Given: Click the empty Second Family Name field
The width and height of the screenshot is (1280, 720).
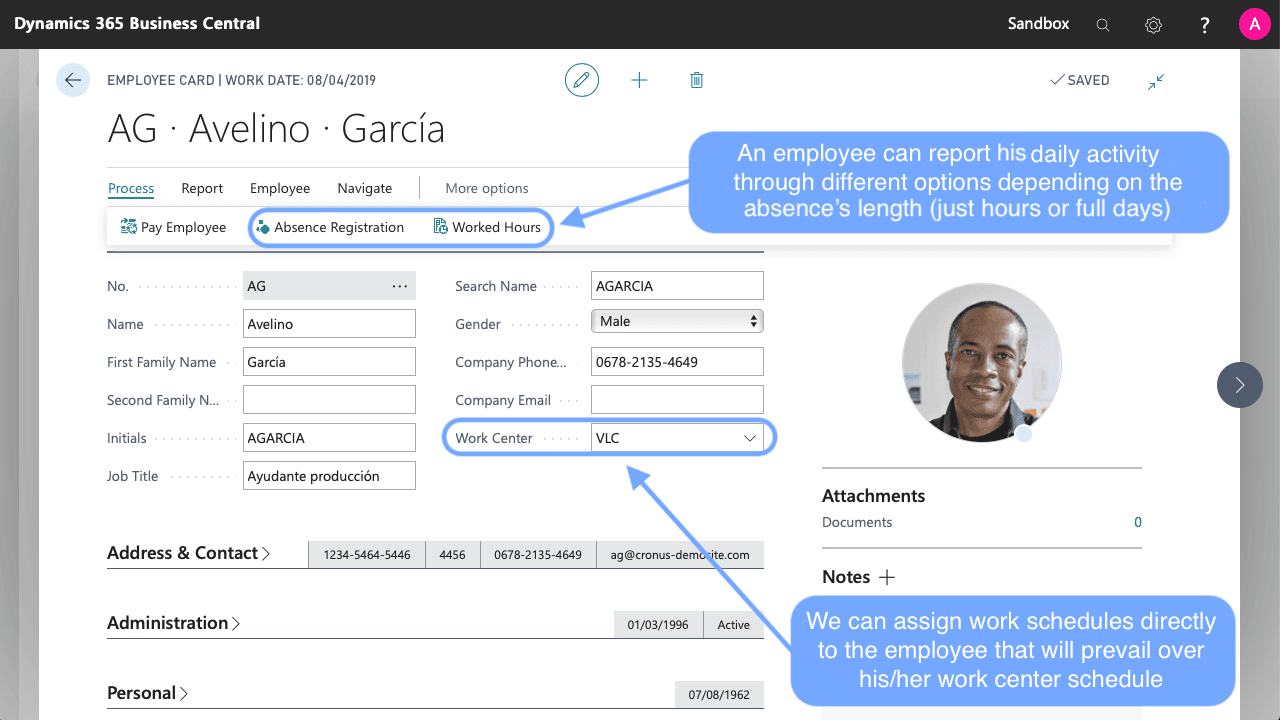Looking at the screenshot, I should pos(329,400).
